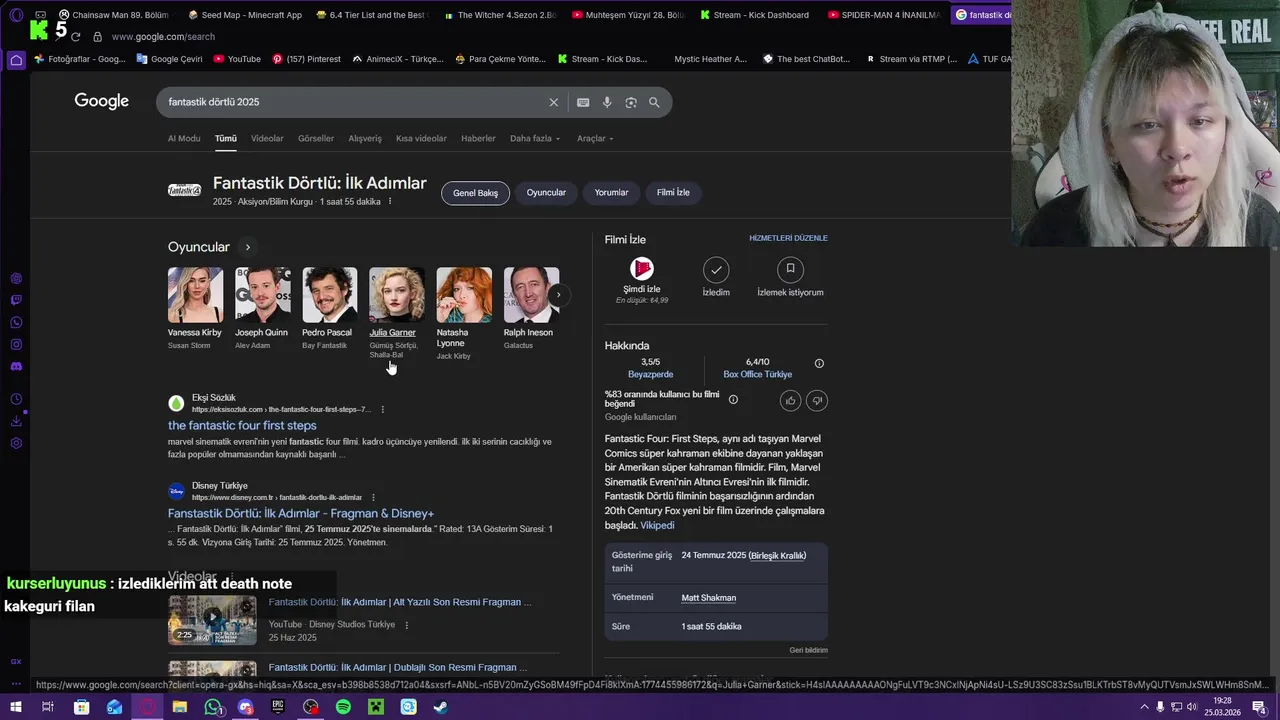Open the fantastic four first steps result
The image size is (1280, 720).
point(242,425)
